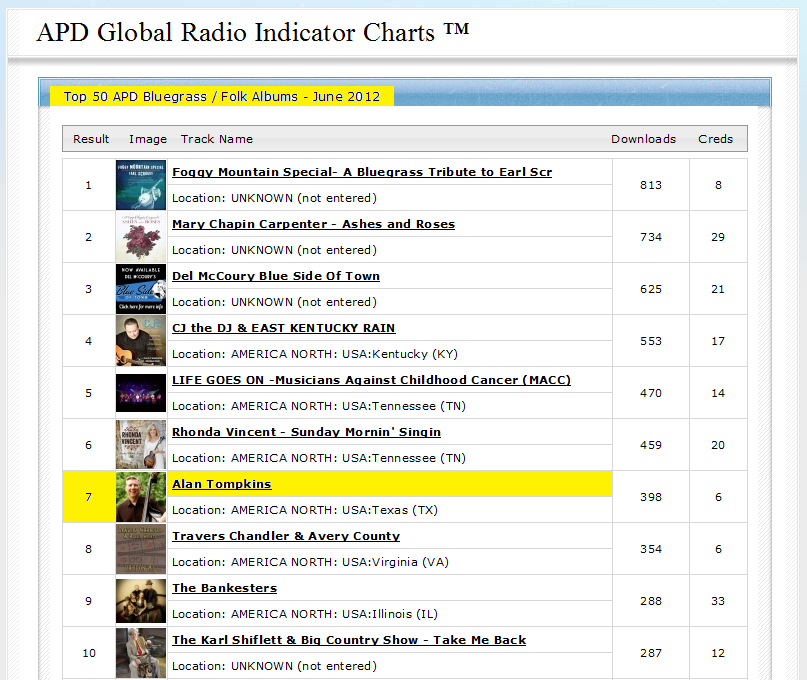Open Del McCoury Blue Side Of Town link
807x680 pixels.
tap(276, 276)
